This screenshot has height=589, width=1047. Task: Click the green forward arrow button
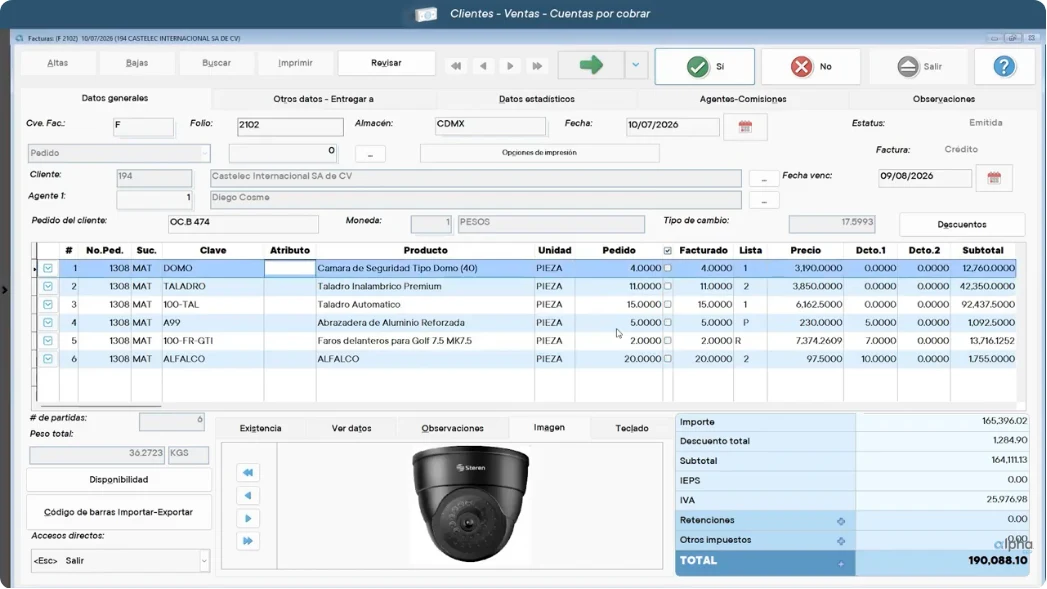[591, 65]
